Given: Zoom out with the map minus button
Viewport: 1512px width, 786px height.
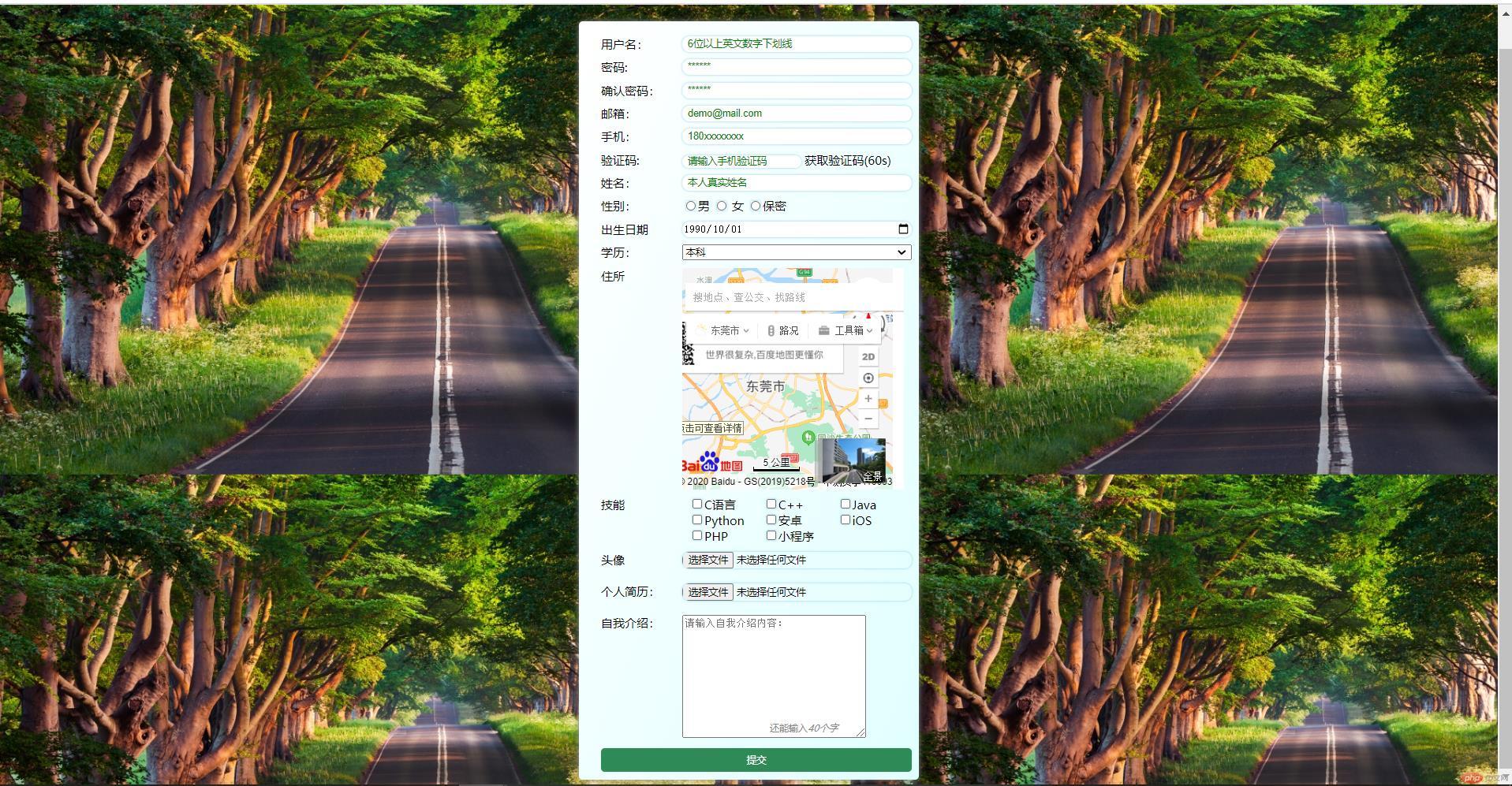Looking at the screenshot, I should click(868, 419).
